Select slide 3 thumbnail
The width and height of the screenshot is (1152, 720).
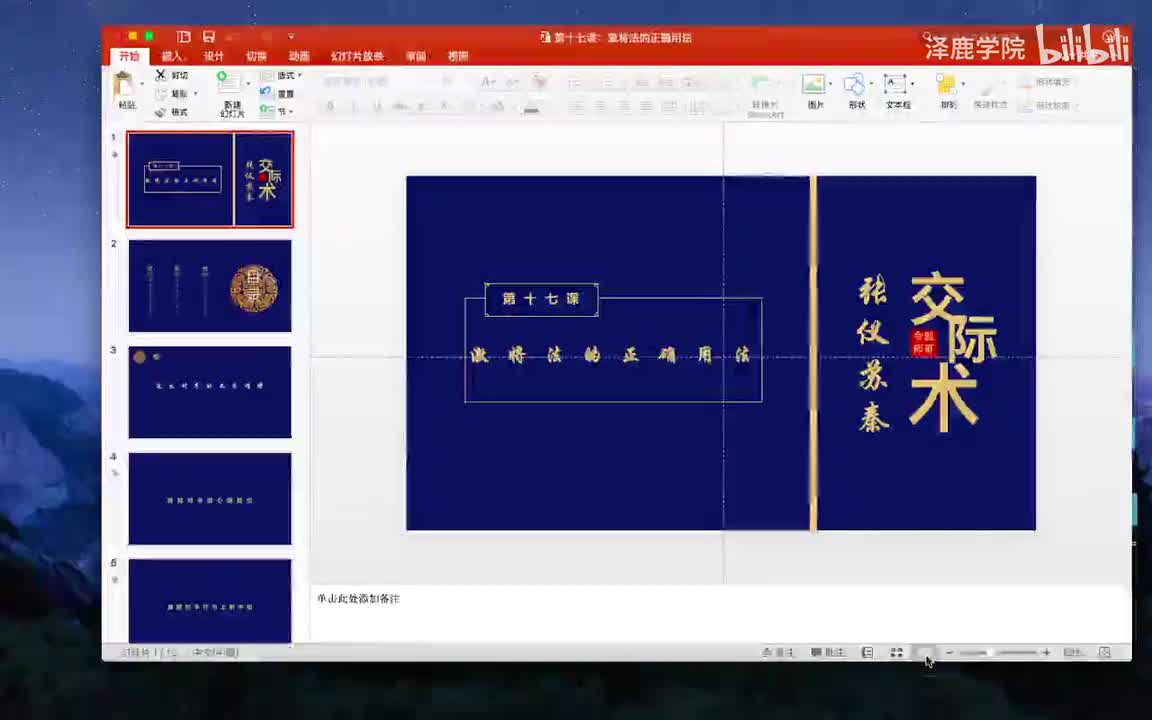click(x=210, y=392)
